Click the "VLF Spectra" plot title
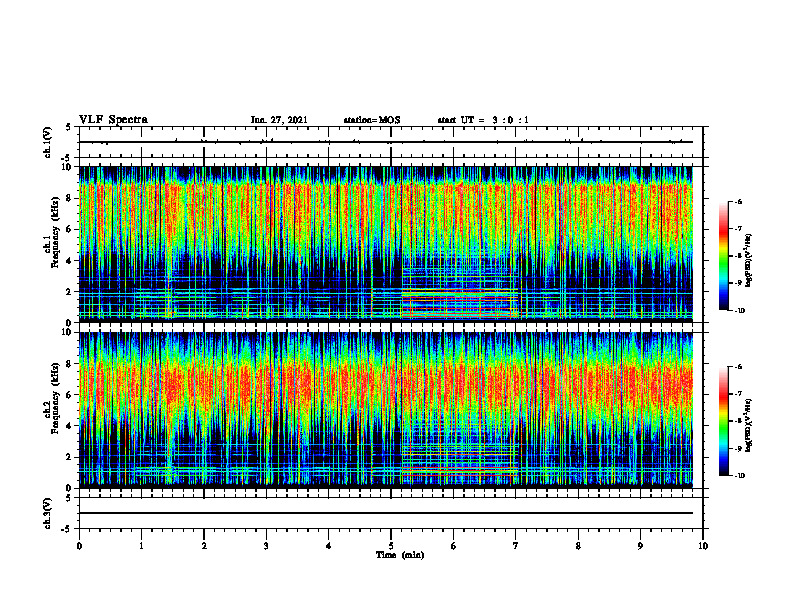This screenshot has width=792, height=612. tap(113, 120)
